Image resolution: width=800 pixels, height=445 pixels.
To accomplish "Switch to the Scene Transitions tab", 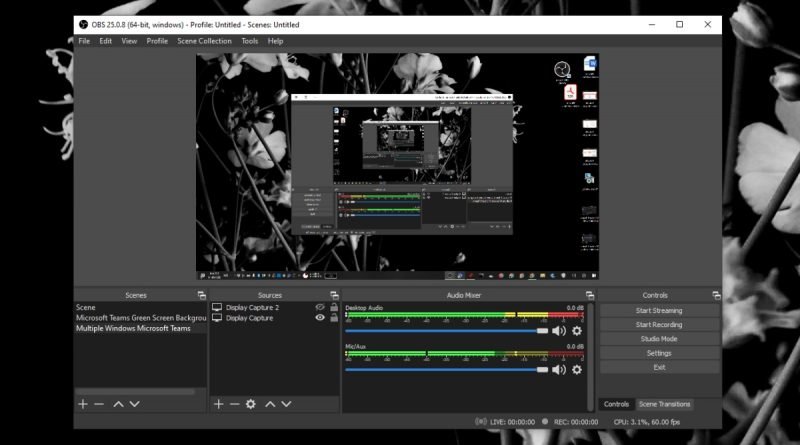I will click(x=664, y=404).
